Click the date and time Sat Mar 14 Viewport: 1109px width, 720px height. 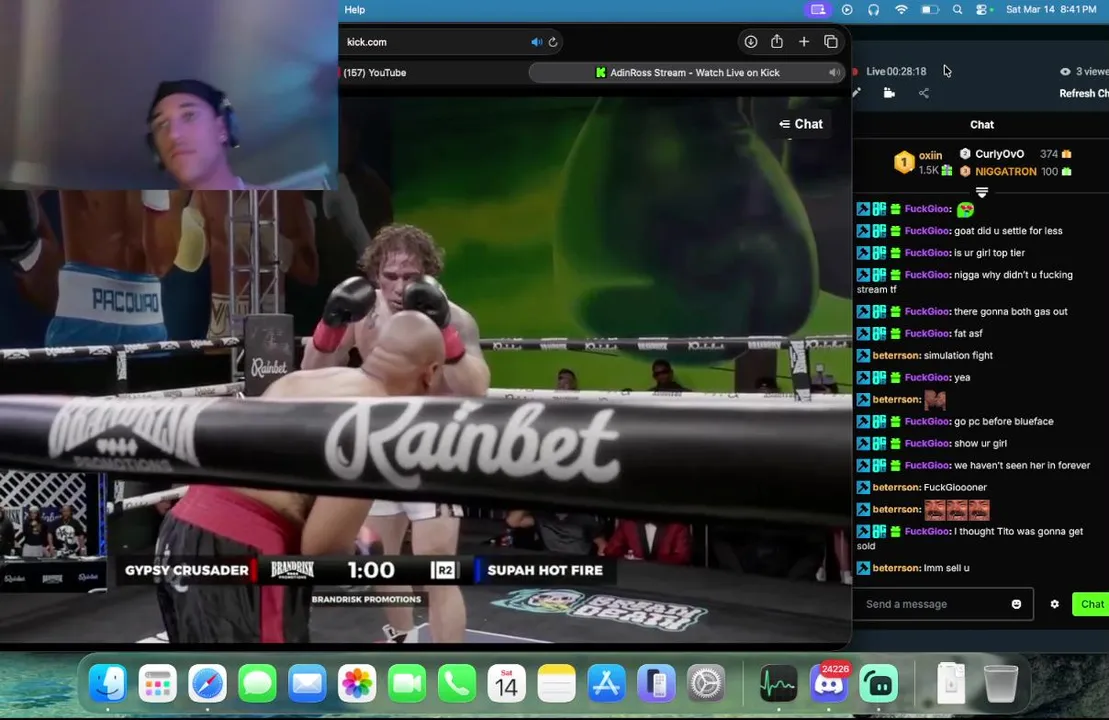click(x=1051, y=10)
